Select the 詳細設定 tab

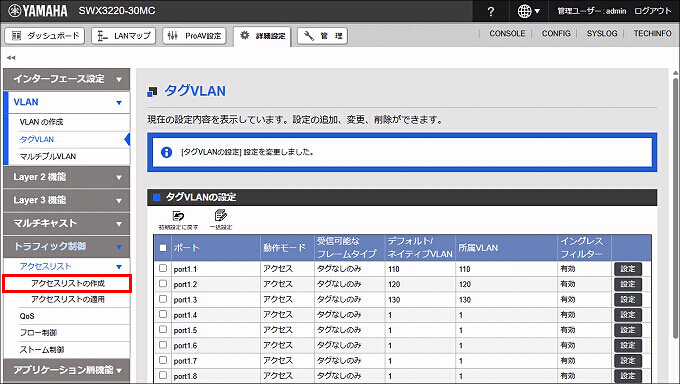(x=262, y=36)
